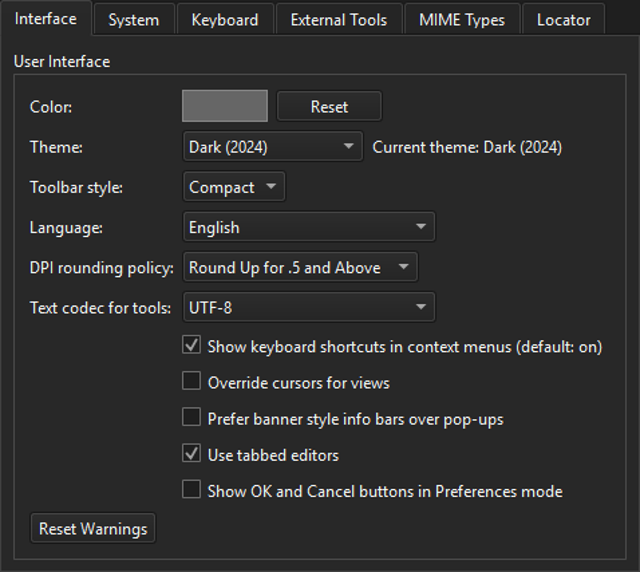Change the DPI rounding policy dropdown

300,267
